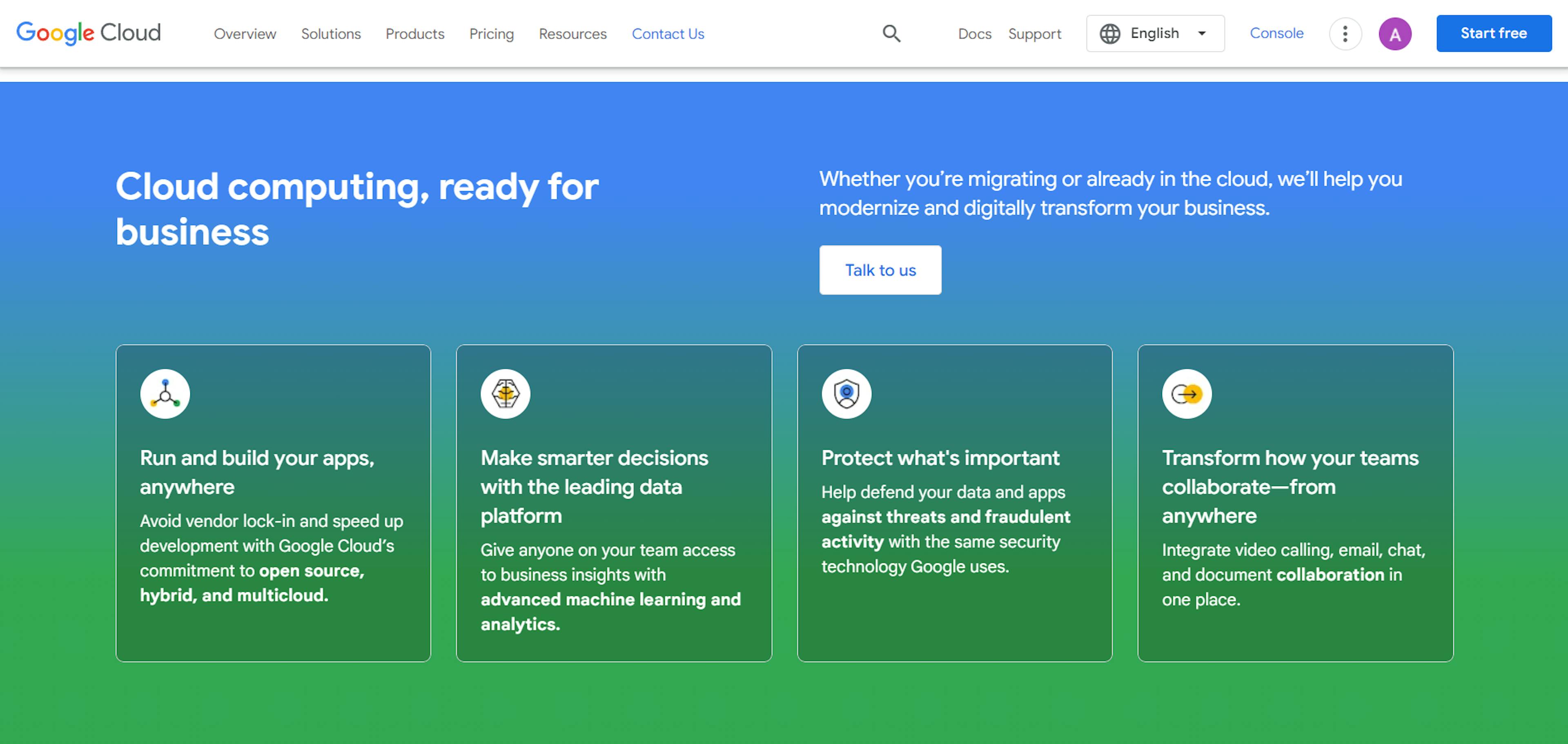1568x744 pixels.
Task: Click the globe language icon
Action: [1110, 33]
